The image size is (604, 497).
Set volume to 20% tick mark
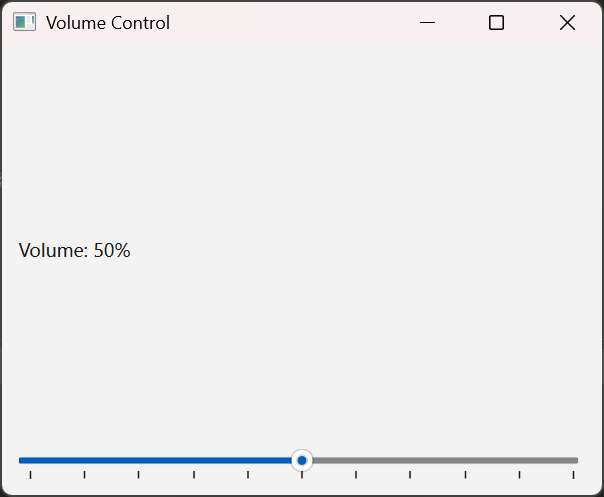tap(138, 475)
